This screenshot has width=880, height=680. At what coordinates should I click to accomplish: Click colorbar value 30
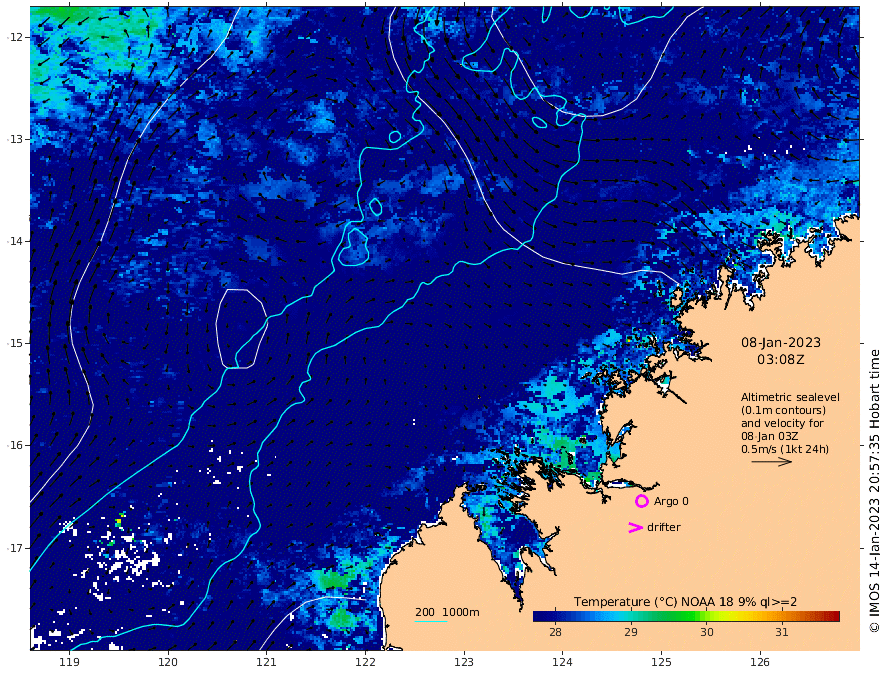707,632
